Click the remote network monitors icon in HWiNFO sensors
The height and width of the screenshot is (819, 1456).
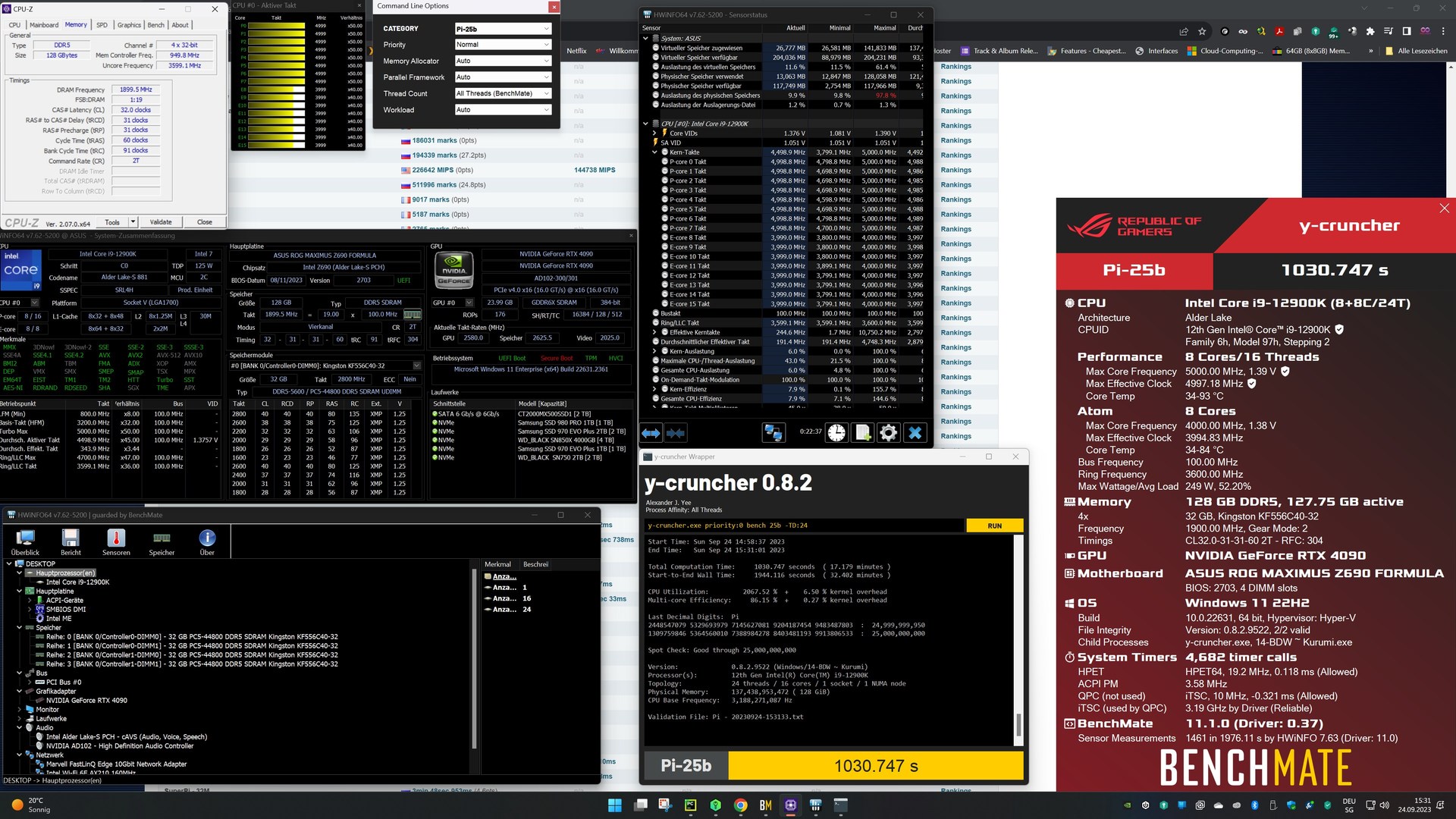point(773,432)
